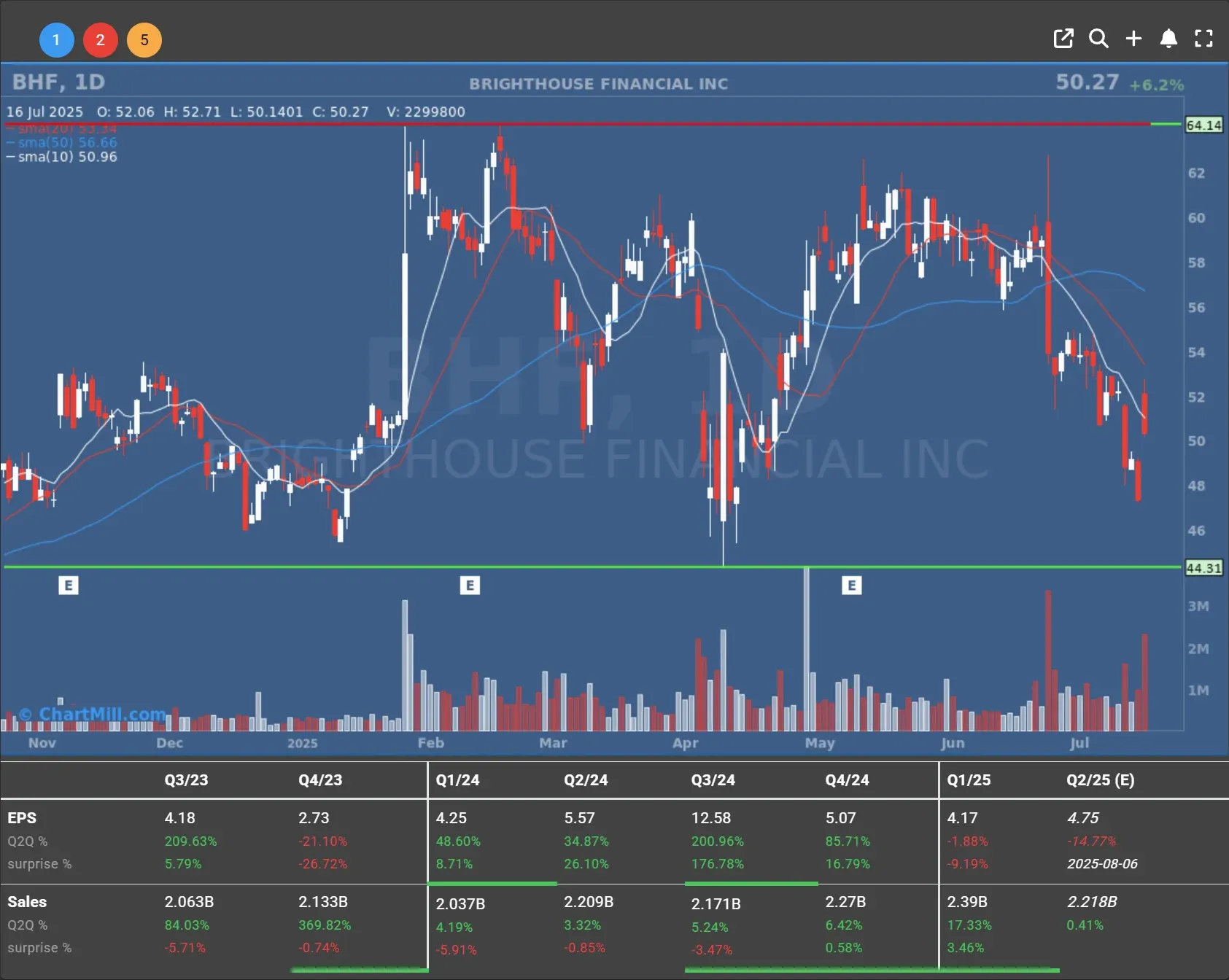Click the Sales surprise value -5.91%

click(456, 950)
